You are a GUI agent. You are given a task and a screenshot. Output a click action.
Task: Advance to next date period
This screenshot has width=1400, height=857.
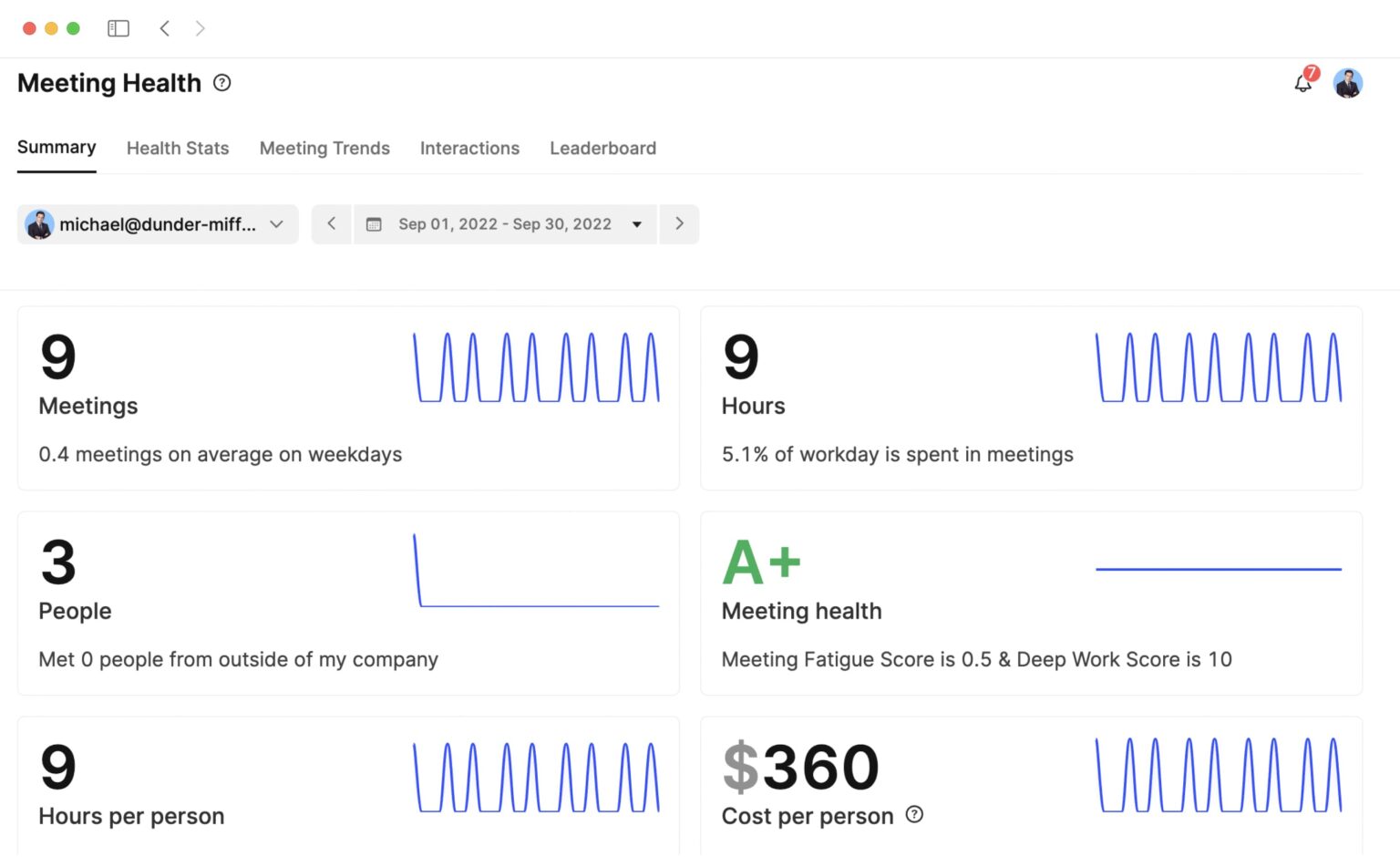click(x=679, y=224)
